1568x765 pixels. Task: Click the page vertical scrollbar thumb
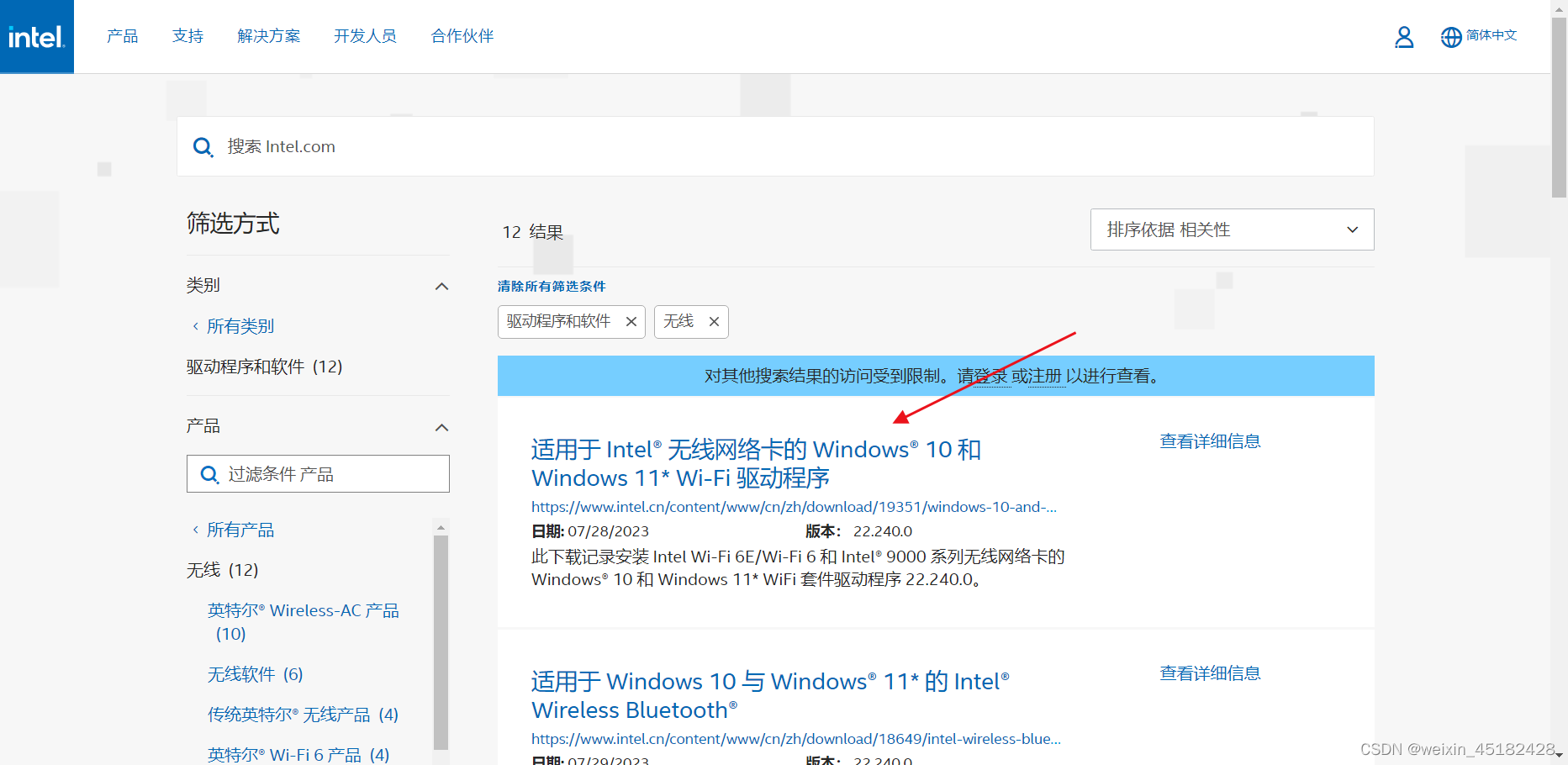1559,107
